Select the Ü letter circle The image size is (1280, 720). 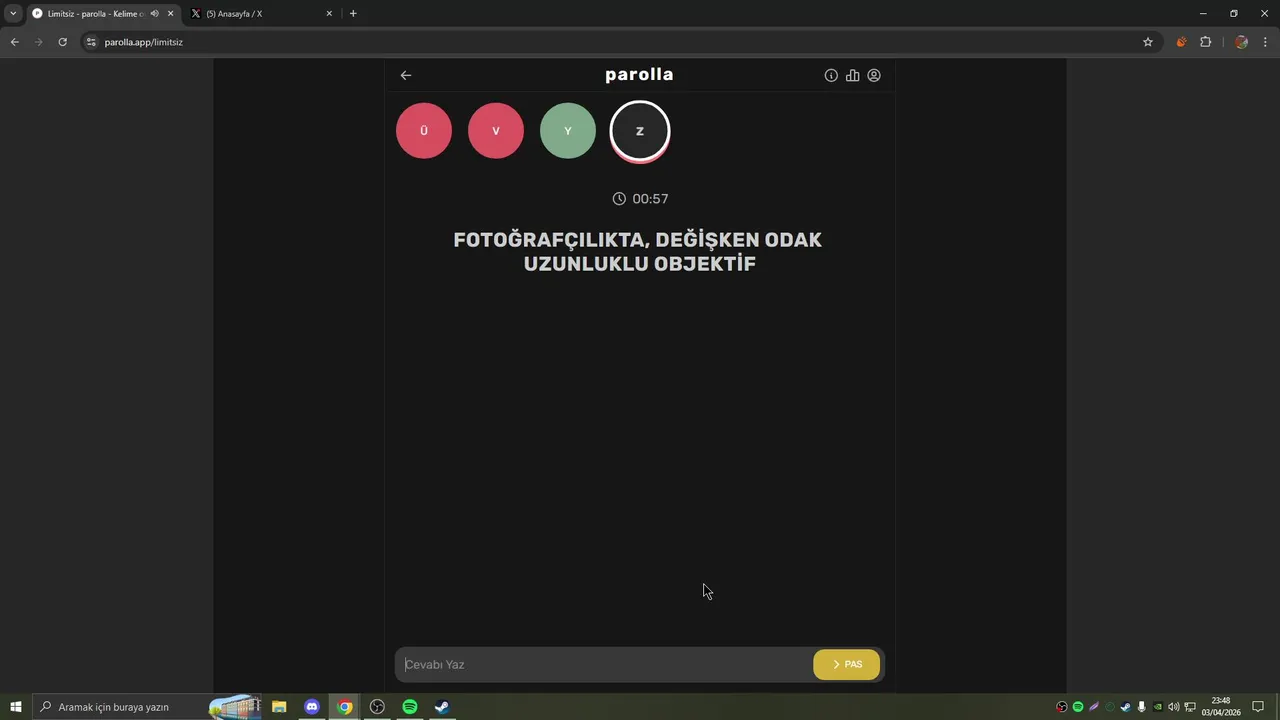pyautogui.click(x=424, y=131)
